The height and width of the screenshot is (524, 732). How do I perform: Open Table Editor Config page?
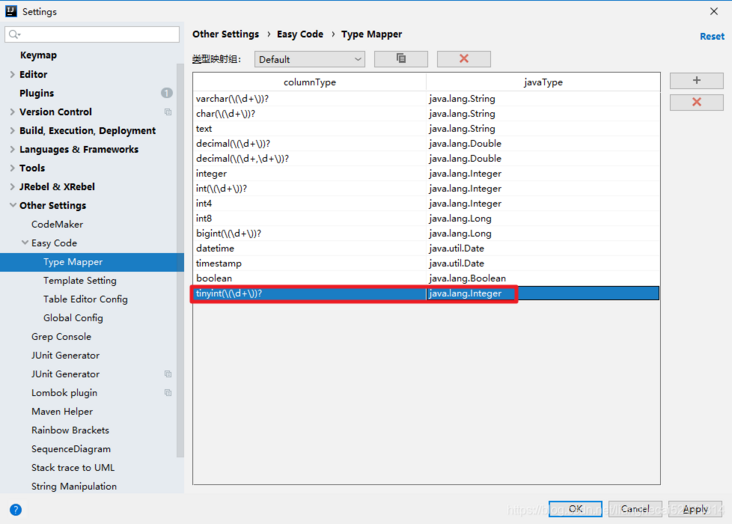click(85, 299)
